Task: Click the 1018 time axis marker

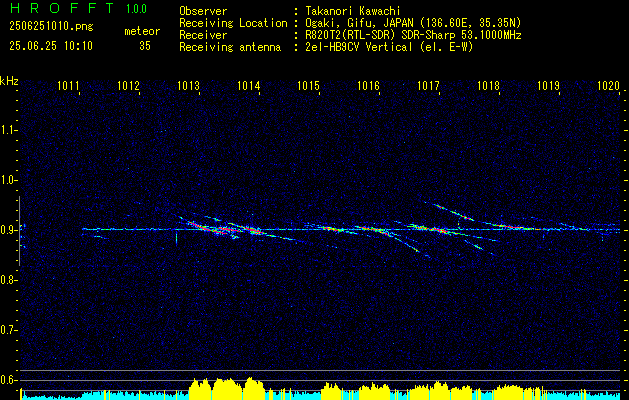Action: coord(488,85)
